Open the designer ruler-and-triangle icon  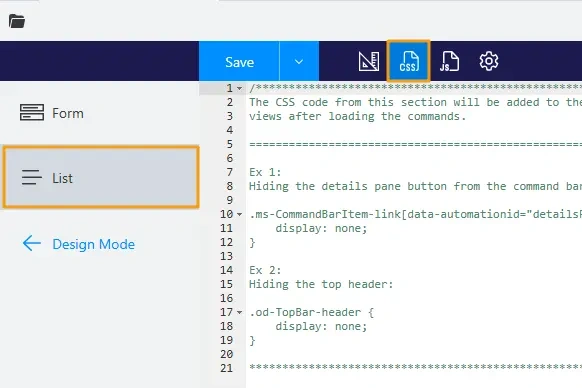[x=369, y=61]
